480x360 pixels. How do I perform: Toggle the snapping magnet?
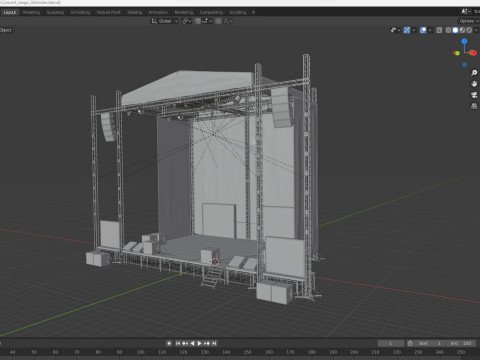(x=198, y=21)
